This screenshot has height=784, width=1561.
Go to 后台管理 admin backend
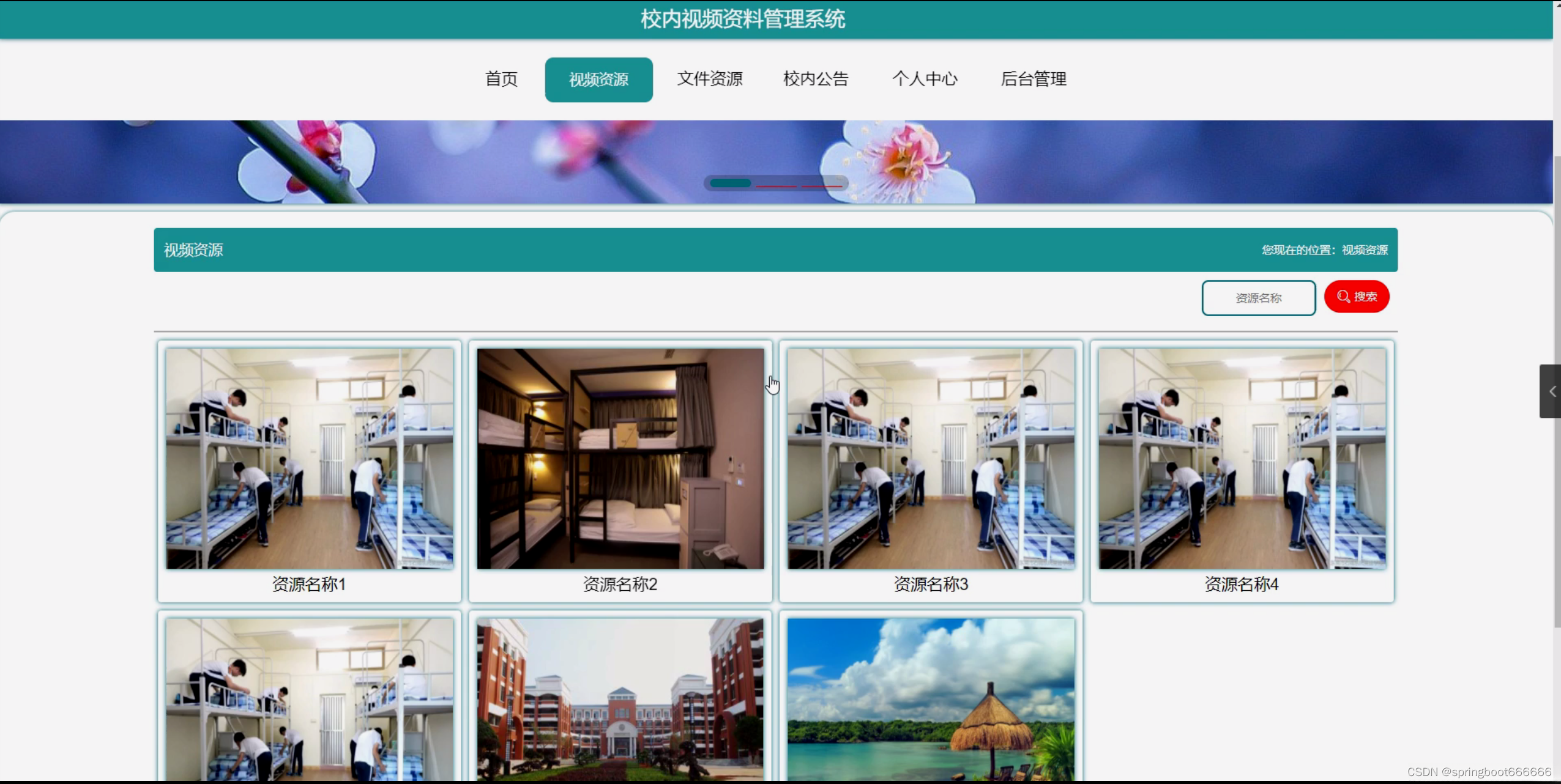click(1033, 80)
